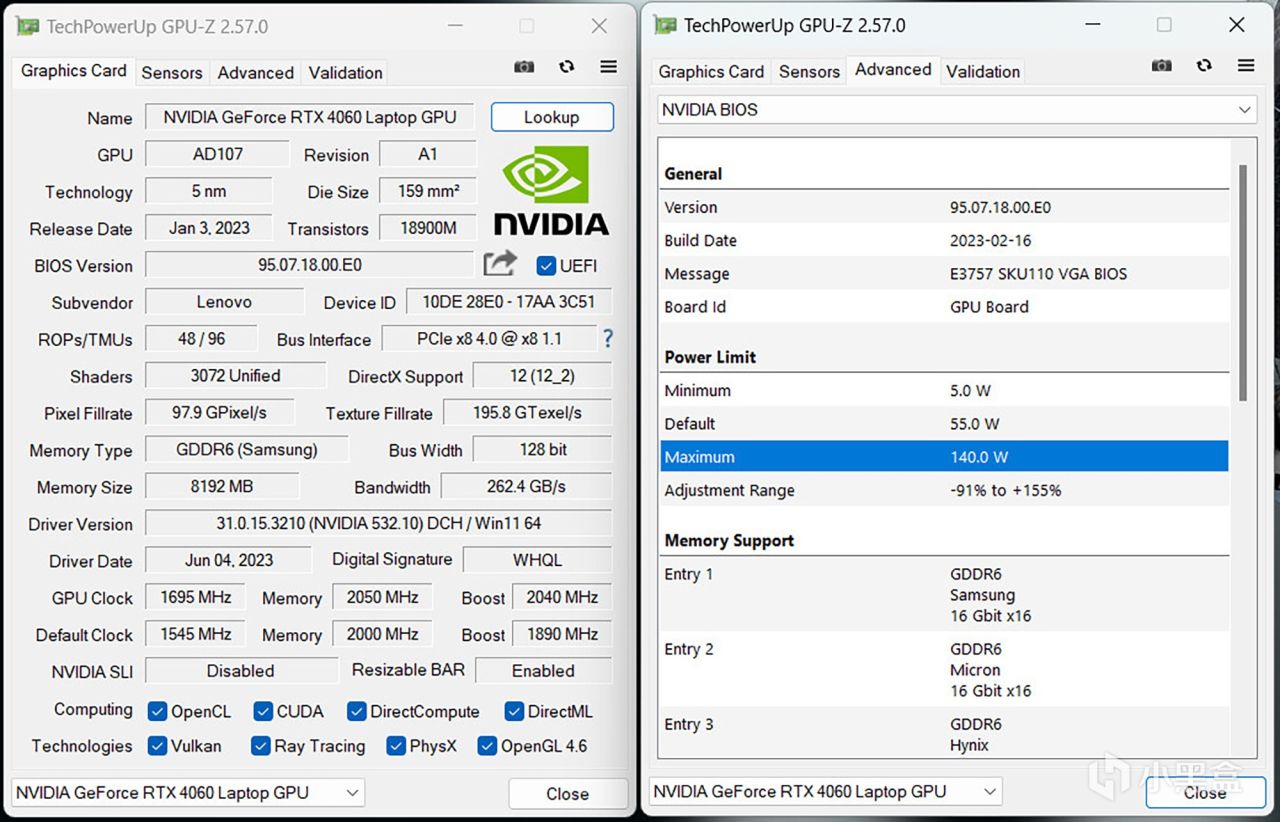The image size is (1280, 822).
Task: Open the NVIDIA BIOS dropdown
Action: click(x=957, y=110)
